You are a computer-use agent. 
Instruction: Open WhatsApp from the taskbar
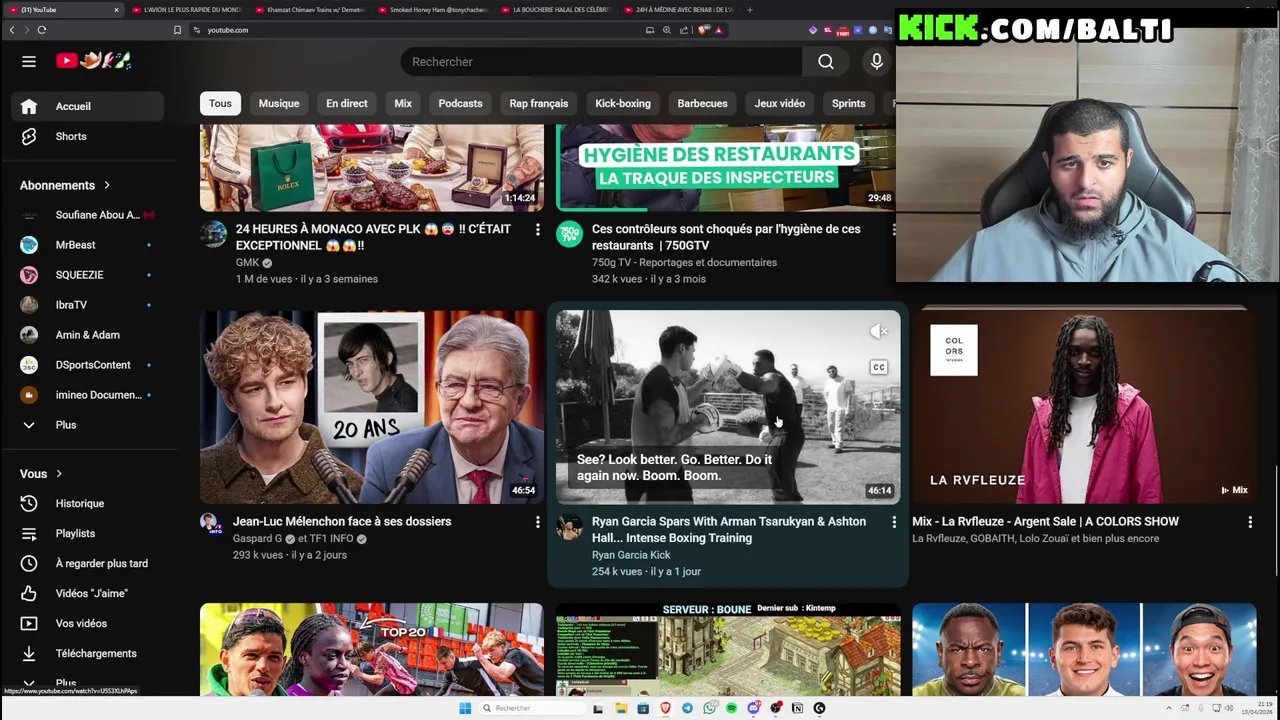coord(709,708)
